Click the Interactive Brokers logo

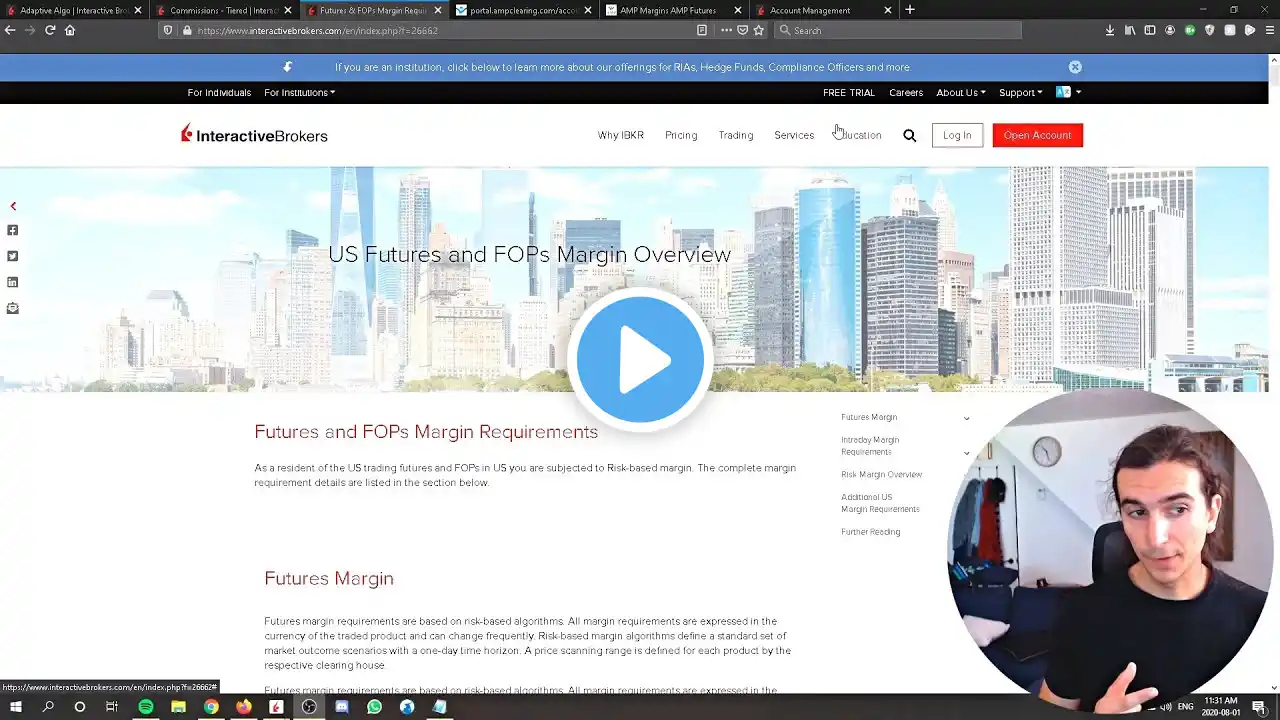254,134
